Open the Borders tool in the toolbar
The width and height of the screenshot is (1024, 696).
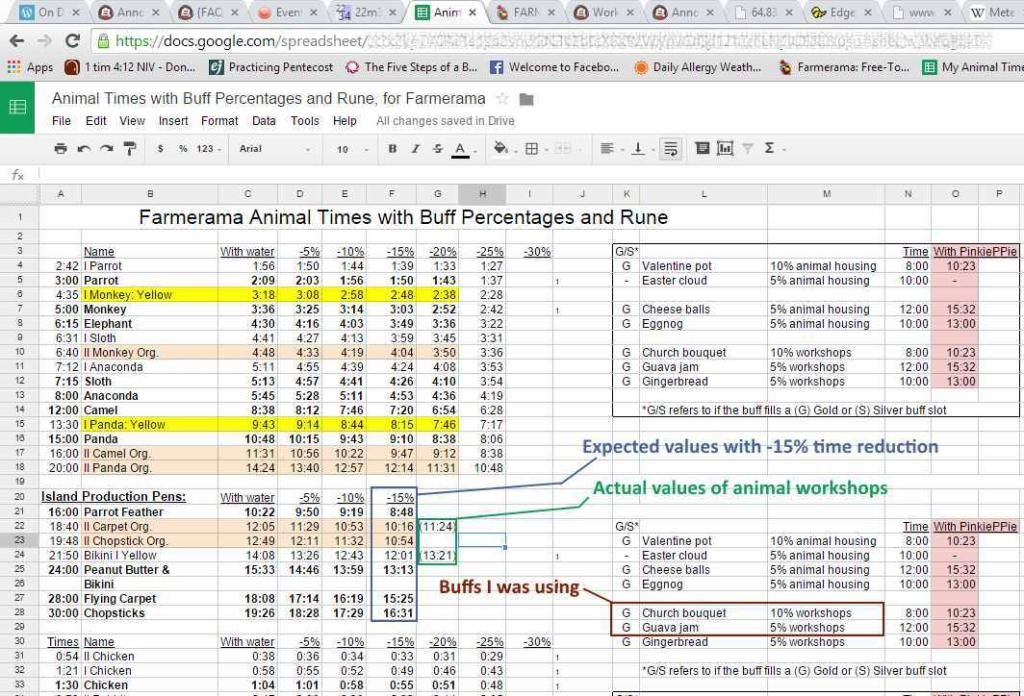tap(532, 148)
